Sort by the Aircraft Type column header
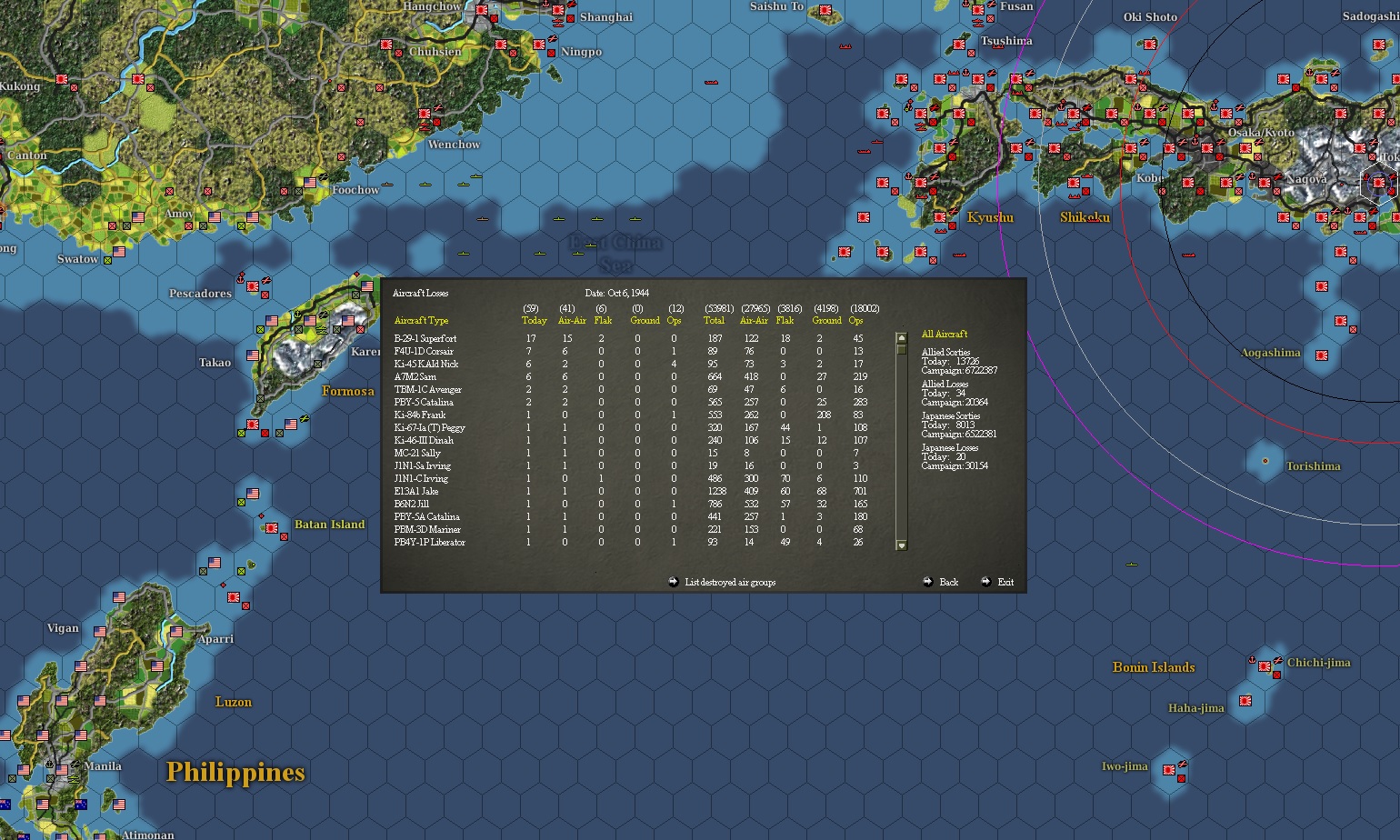The height and width of the screenshot is (840, 1400). [421, 320]
